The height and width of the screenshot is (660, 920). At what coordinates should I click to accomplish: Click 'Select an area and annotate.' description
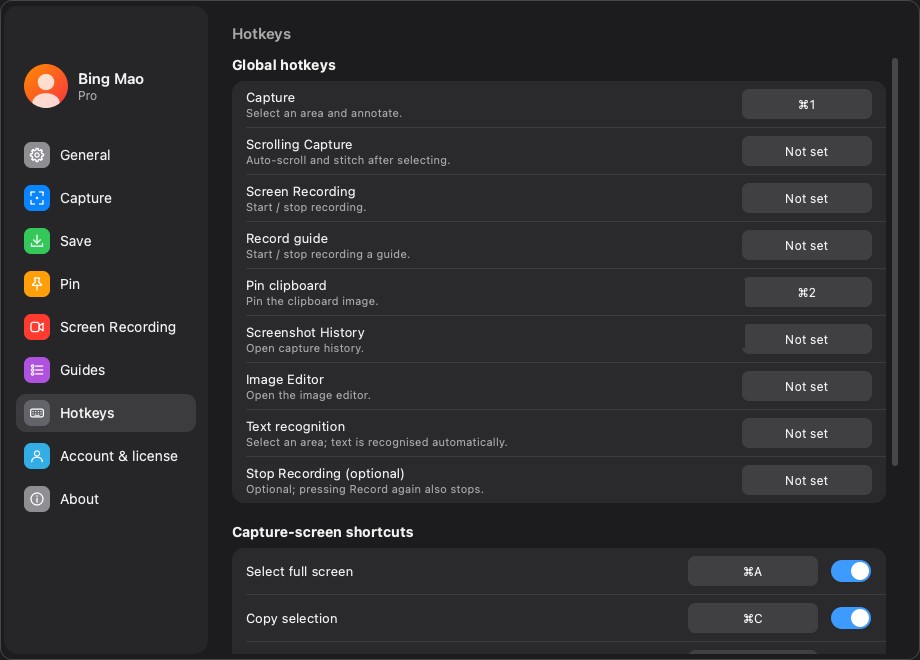324,113
